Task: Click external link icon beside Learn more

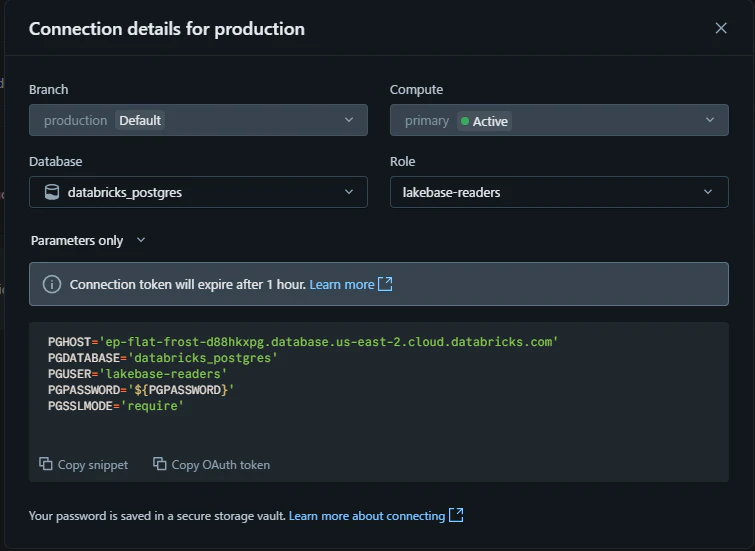Action: [385, 284]
